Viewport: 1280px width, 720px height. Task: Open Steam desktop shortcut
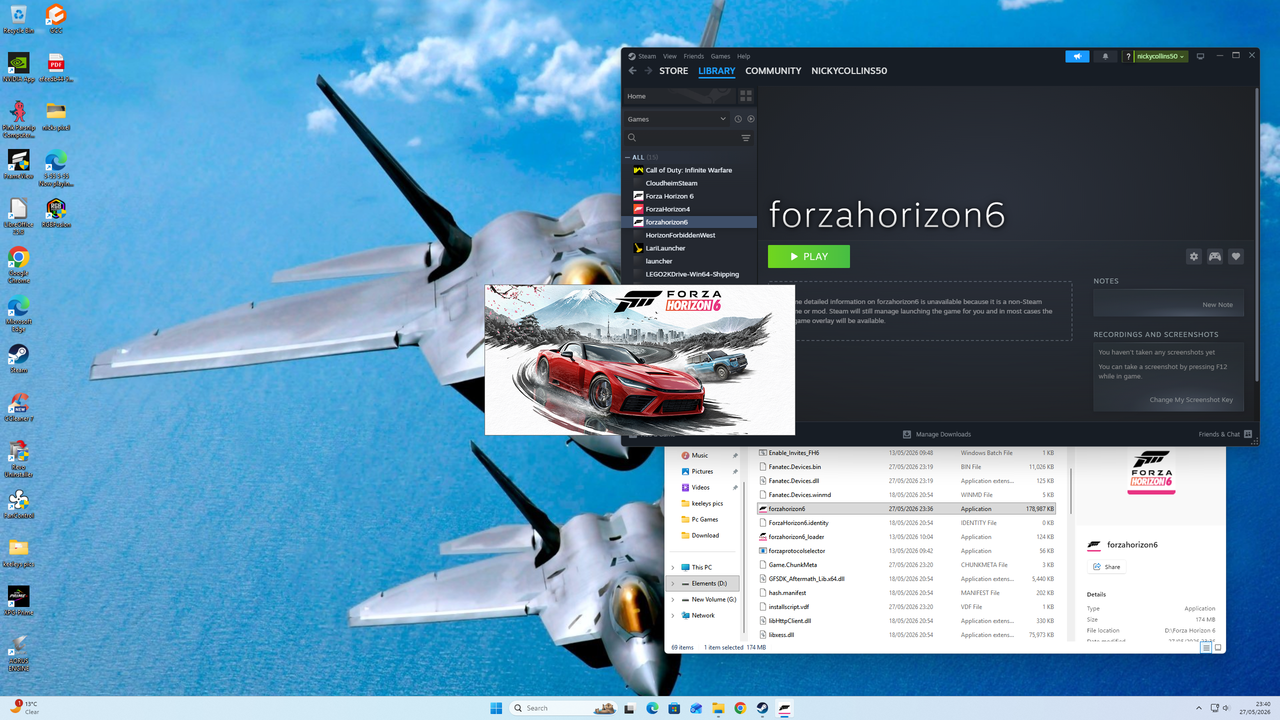click(18, 358)
